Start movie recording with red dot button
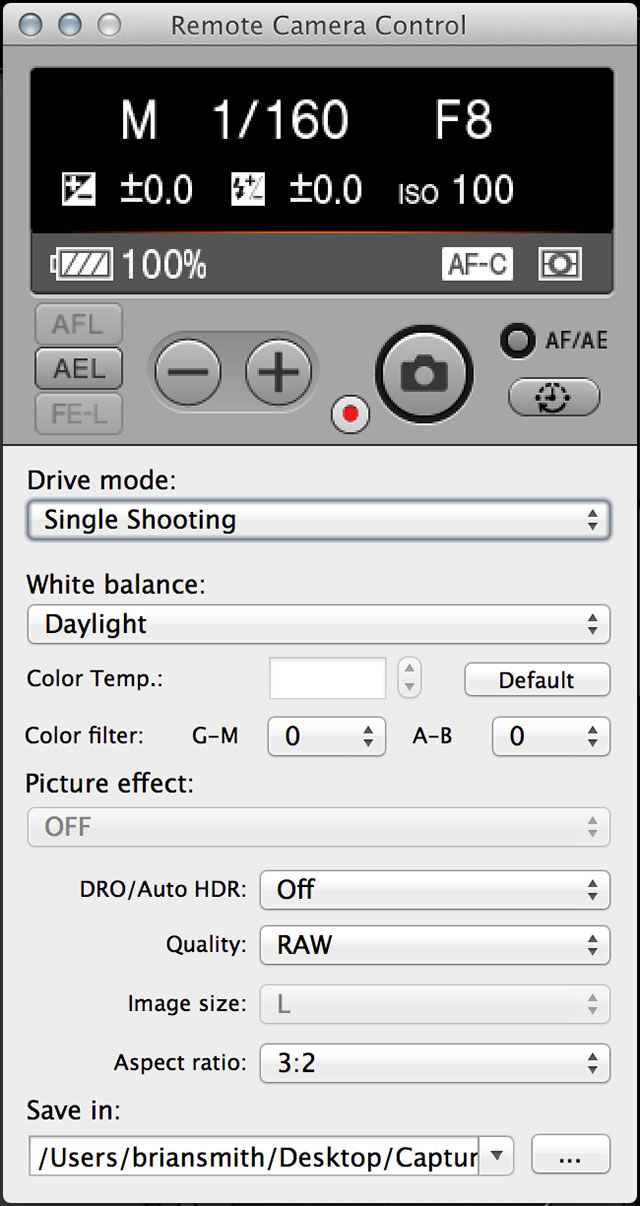 [x=352, y=413]
